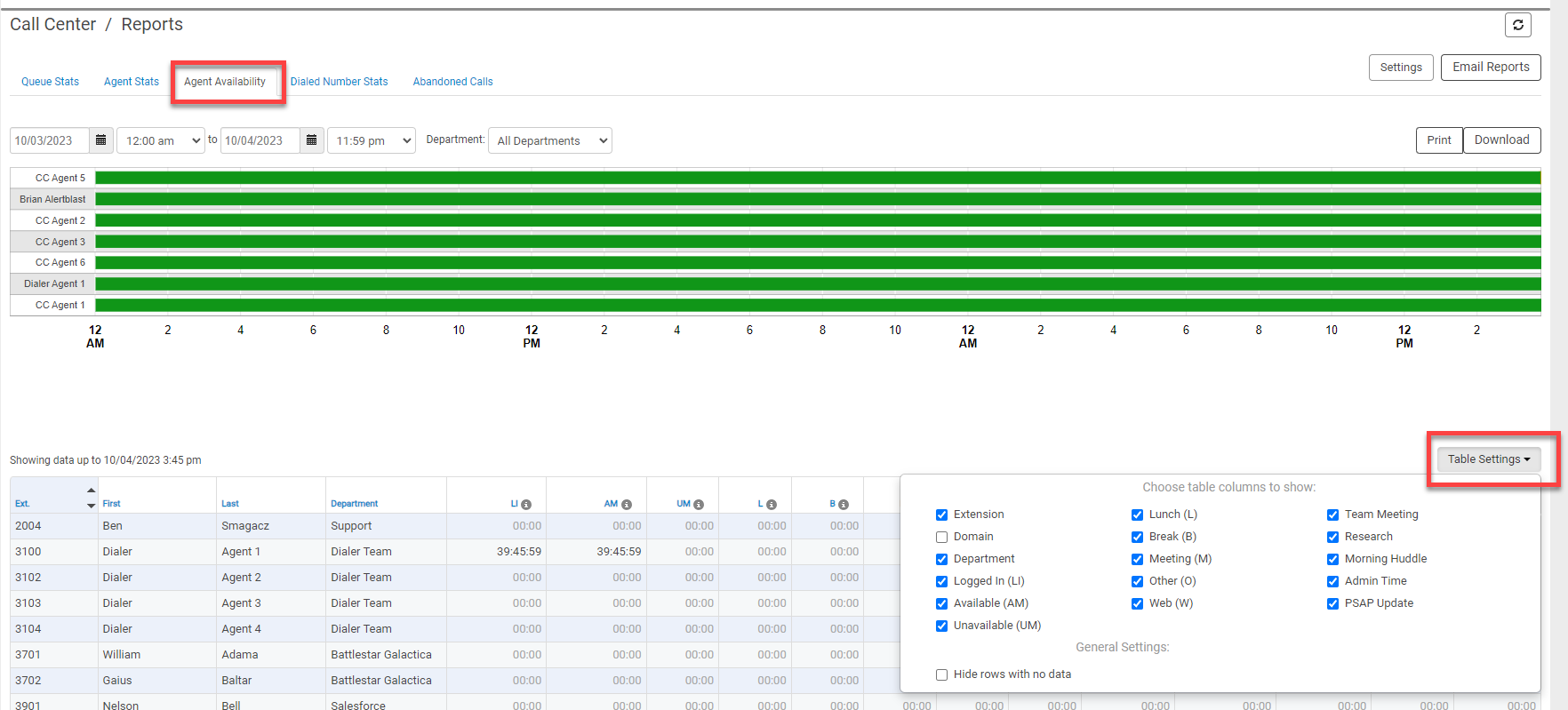The width and height of the screenshot is (1568, 710).
Task: Enable the Domain column checkbox
Action: click(941, 537)
